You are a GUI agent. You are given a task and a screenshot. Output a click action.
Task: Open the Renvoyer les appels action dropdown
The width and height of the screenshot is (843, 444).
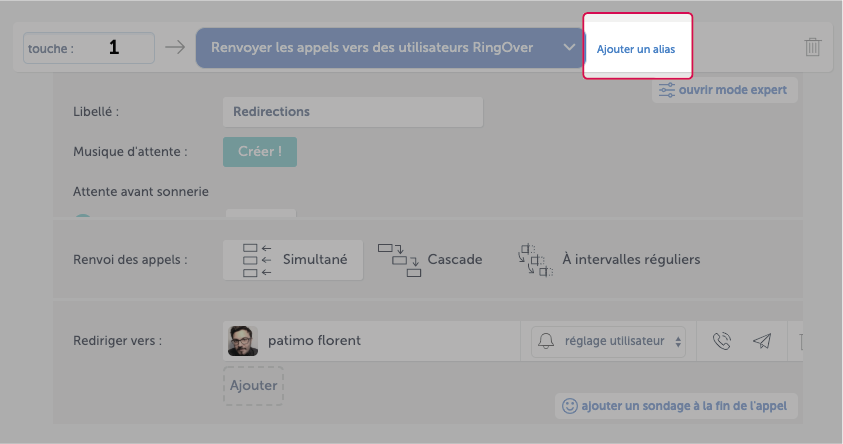coord(390,48)
